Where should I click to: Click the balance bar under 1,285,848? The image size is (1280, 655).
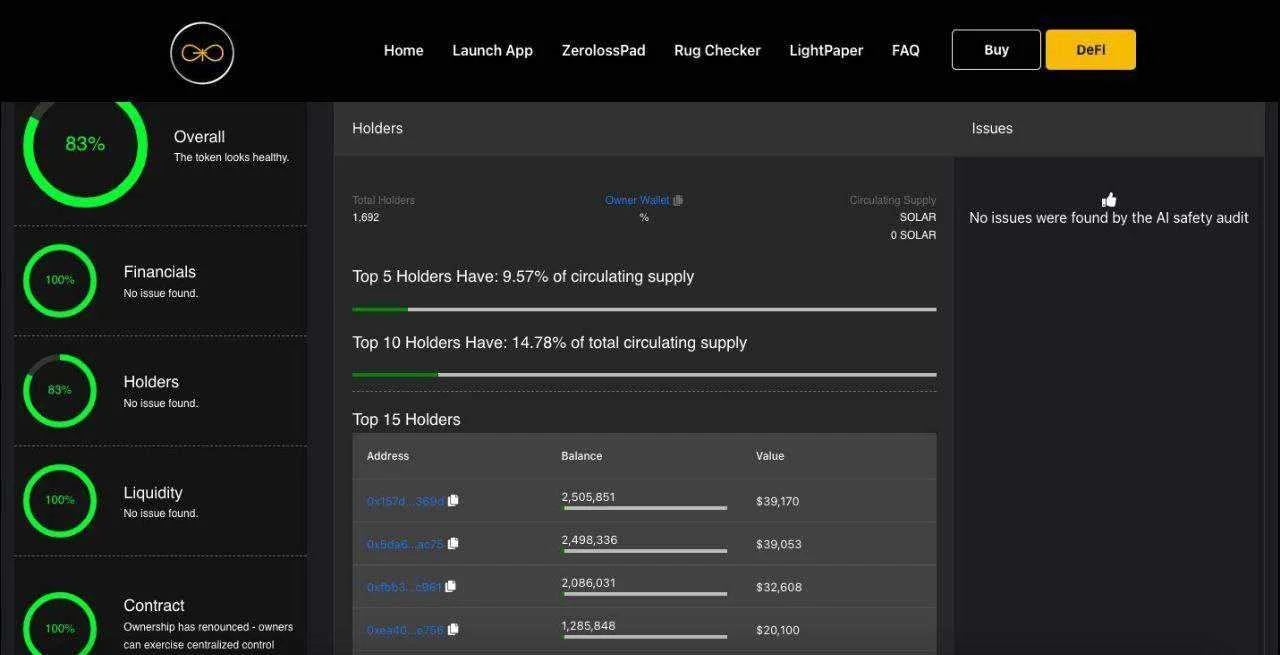(645, 636)
